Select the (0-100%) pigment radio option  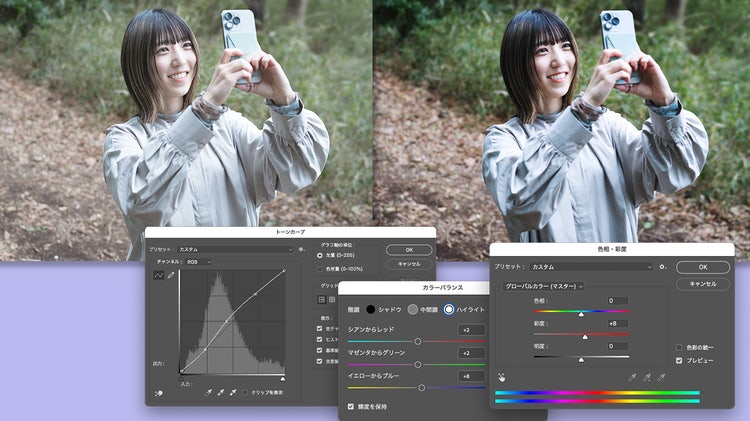[320, 269]
